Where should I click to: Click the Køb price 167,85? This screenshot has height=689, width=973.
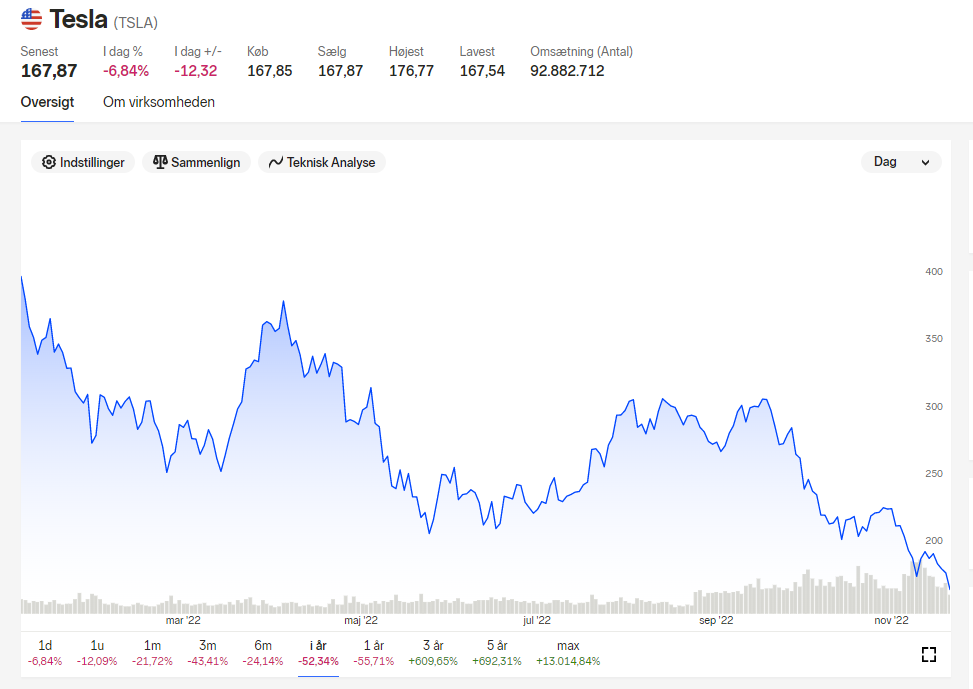[269, 71]
